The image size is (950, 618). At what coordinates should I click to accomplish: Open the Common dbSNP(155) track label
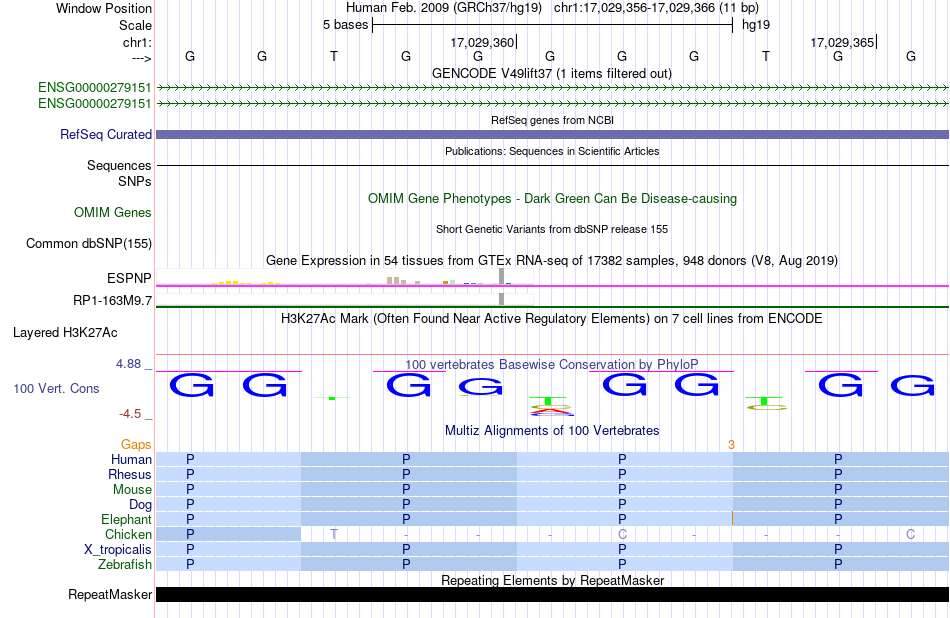pyautogui.click(x=89, y=244)
